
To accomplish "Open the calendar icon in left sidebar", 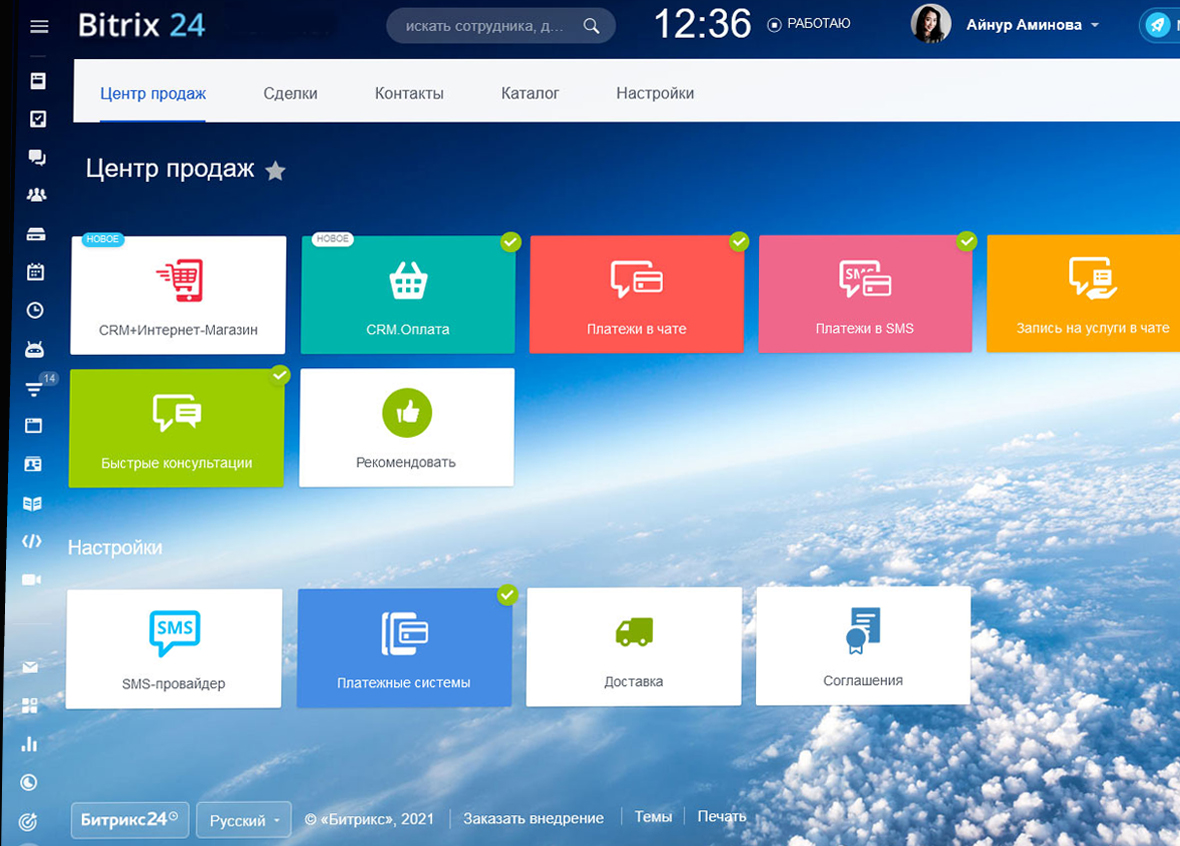I will coord(35,272).
